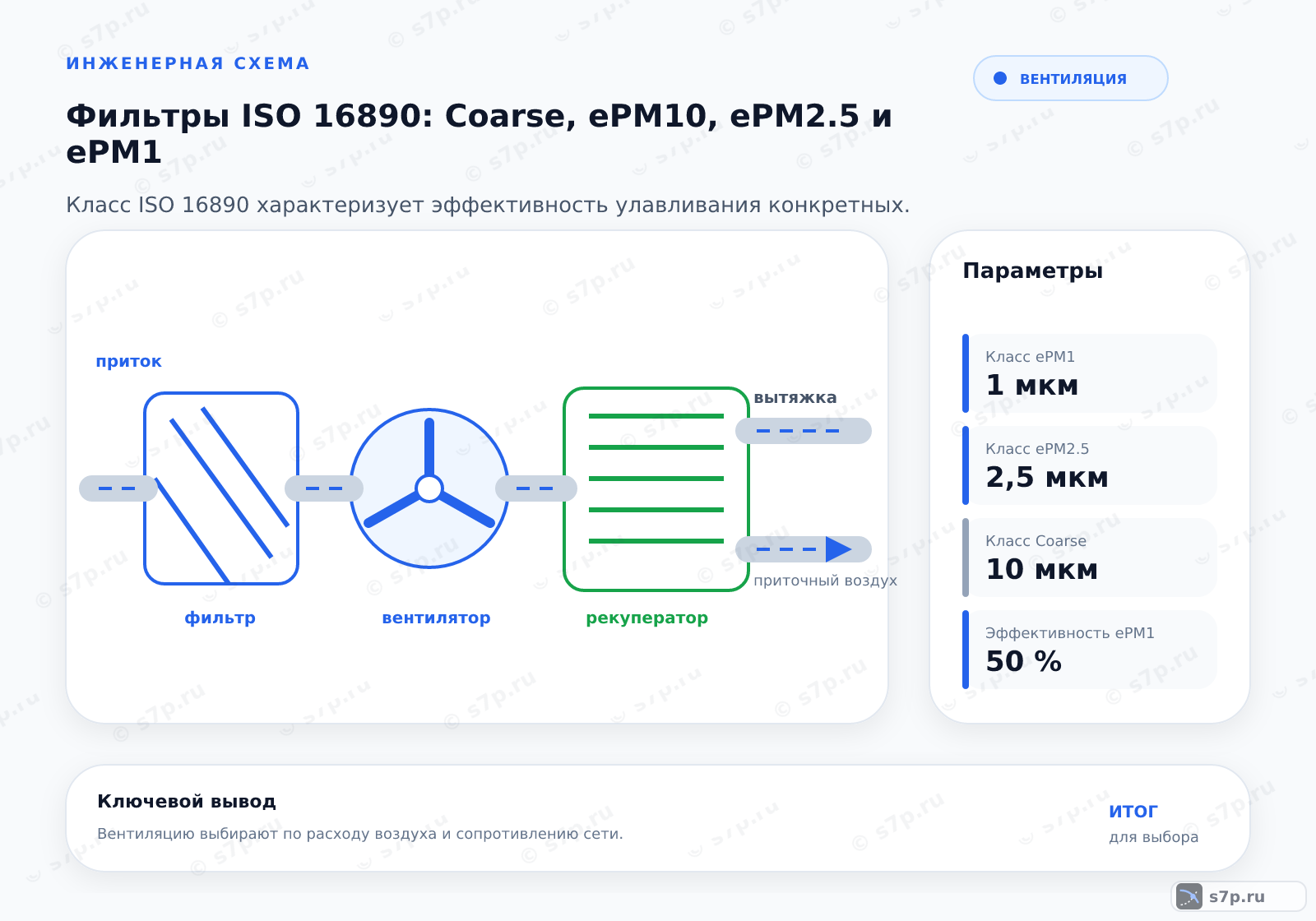
Task: Click the fan ventilator icon
Action: pyautogui.click(x=429, y=488)
